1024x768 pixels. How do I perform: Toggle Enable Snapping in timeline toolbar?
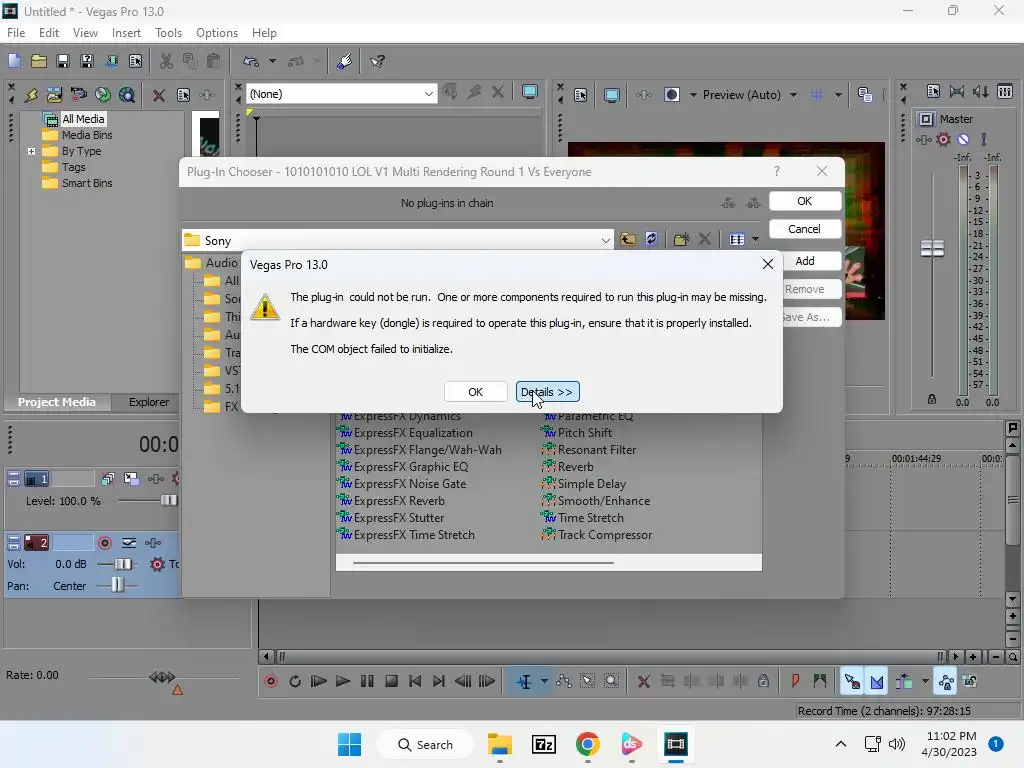coord(852,682)
